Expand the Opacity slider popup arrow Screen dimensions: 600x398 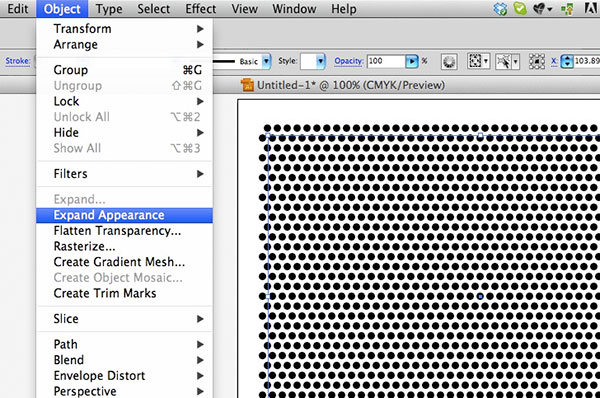point(412,61)
